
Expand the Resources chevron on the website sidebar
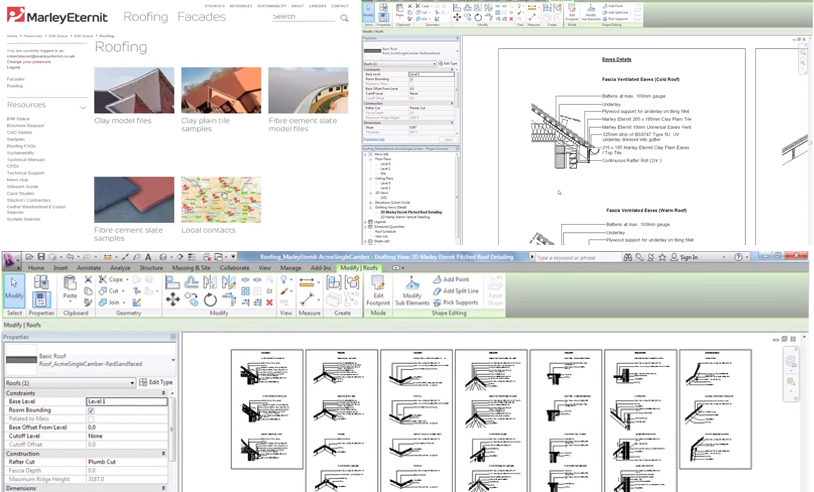[x=83, y=107]
